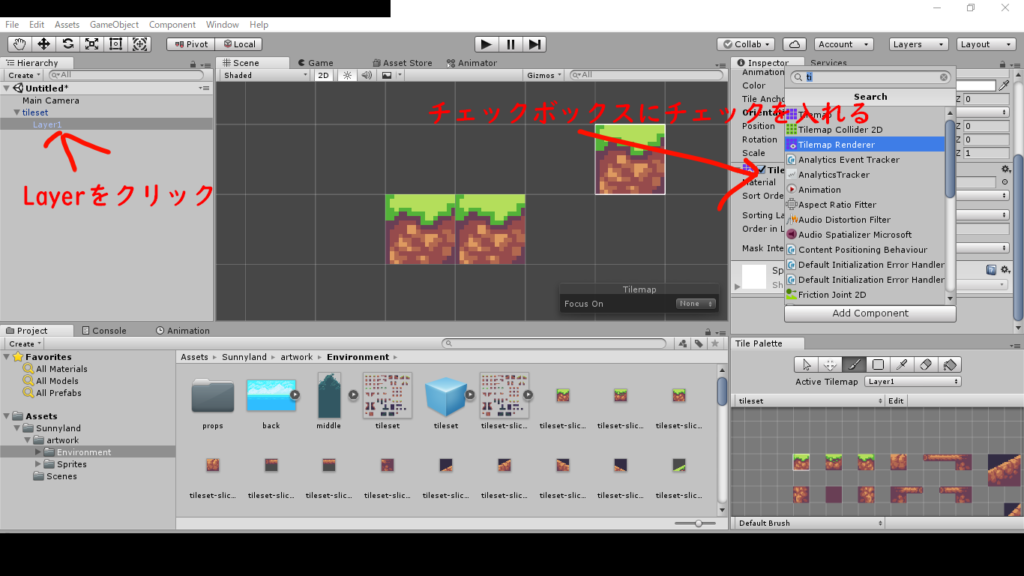Toggle scene audio speaker icon
The image size is (1024, 576).
point(366,75)
